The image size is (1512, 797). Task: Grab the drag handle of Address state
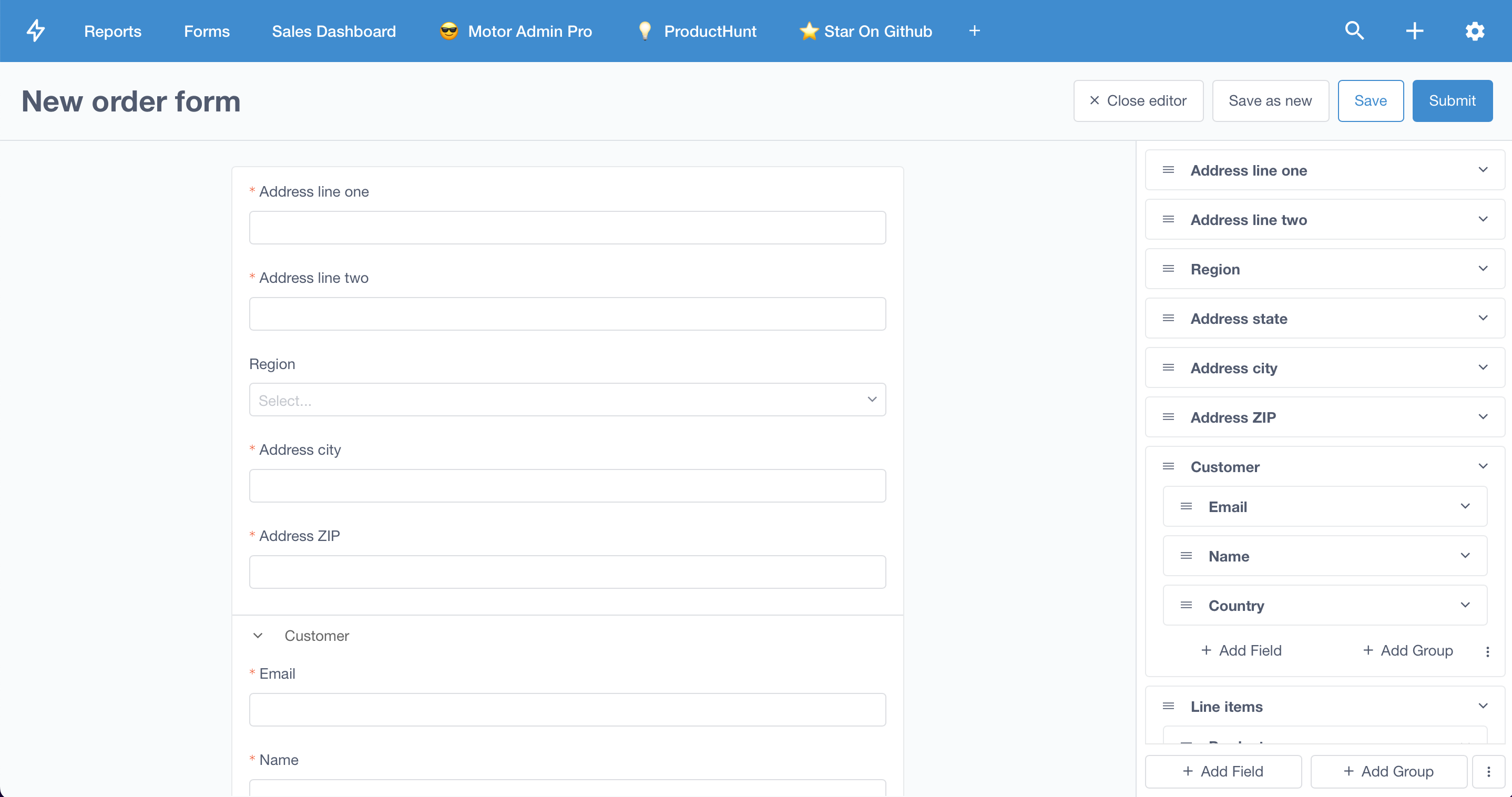point(1168,318)
